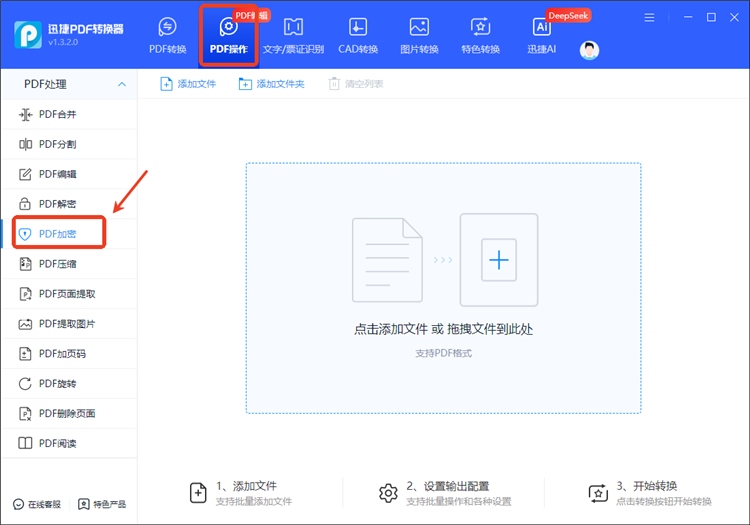Close the application window
Screen dimensions: 750x525
[734, 17]
